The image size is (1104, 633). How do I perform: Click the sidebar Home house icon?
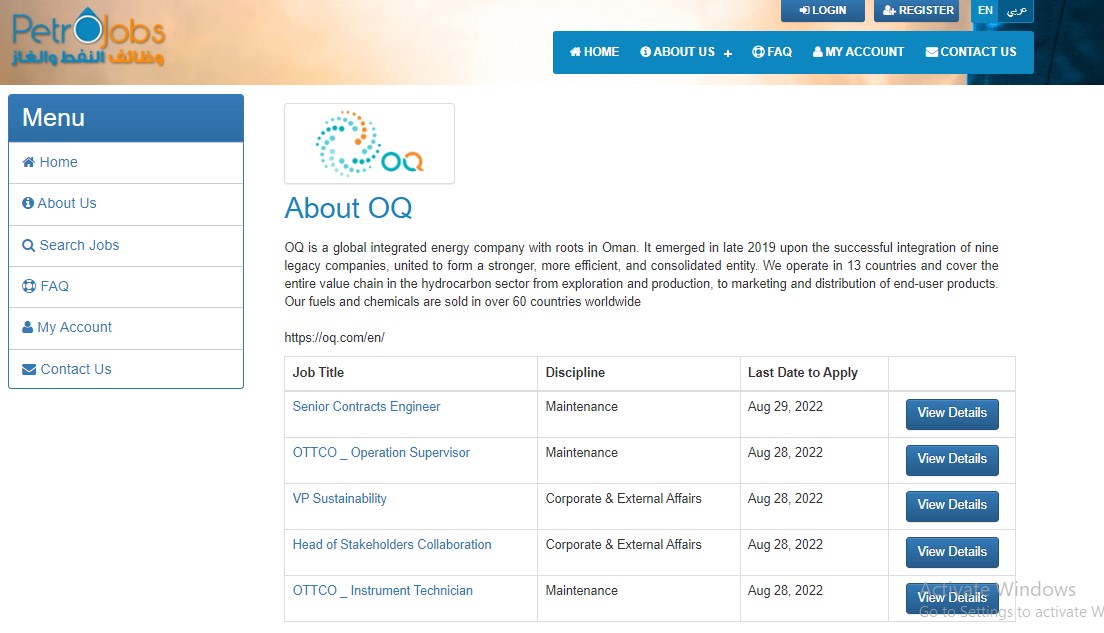click(x=29, y=162)
